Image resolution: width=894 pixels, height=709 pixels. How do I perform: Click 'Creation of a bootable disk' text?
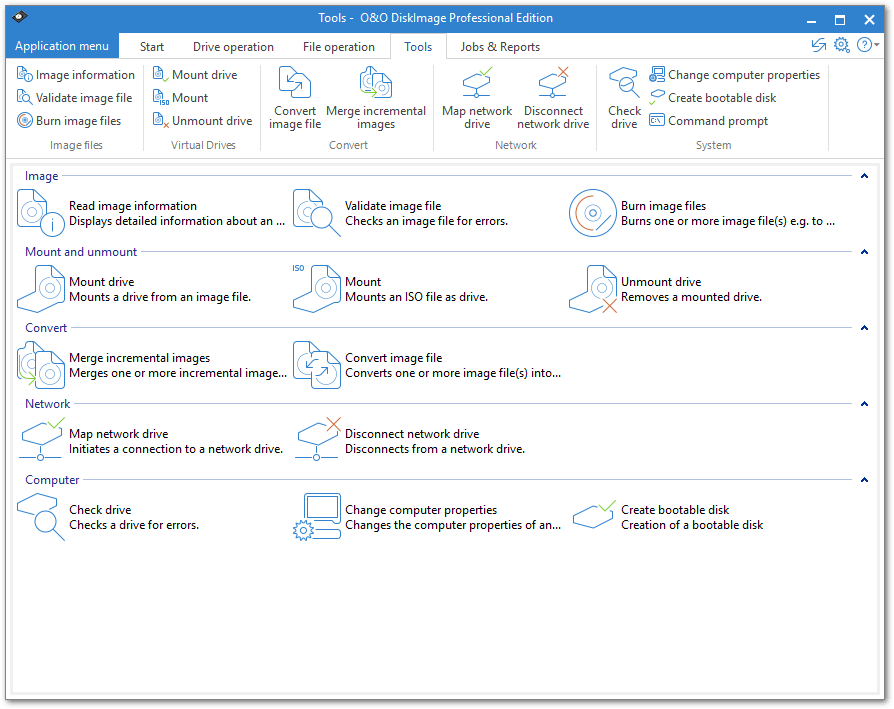[x=692, y=525]
